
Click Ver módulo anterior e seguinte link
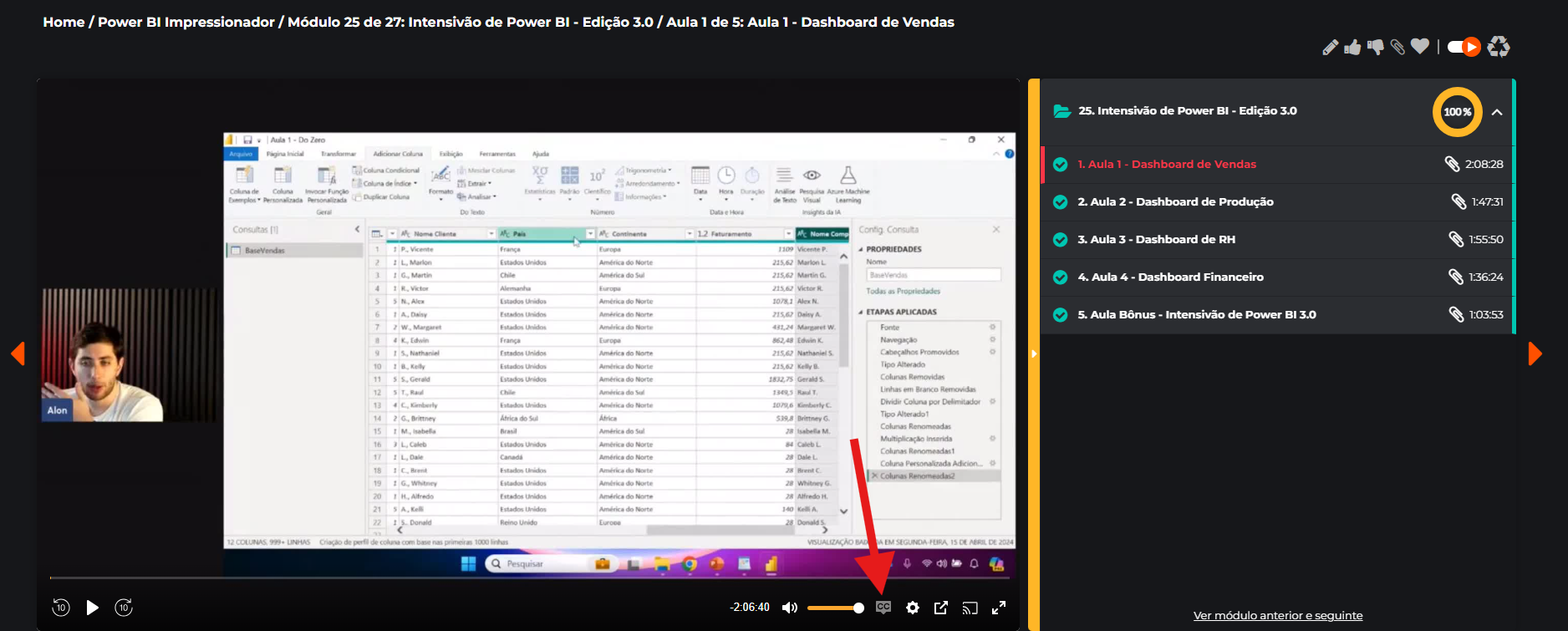pos(1277,616)
